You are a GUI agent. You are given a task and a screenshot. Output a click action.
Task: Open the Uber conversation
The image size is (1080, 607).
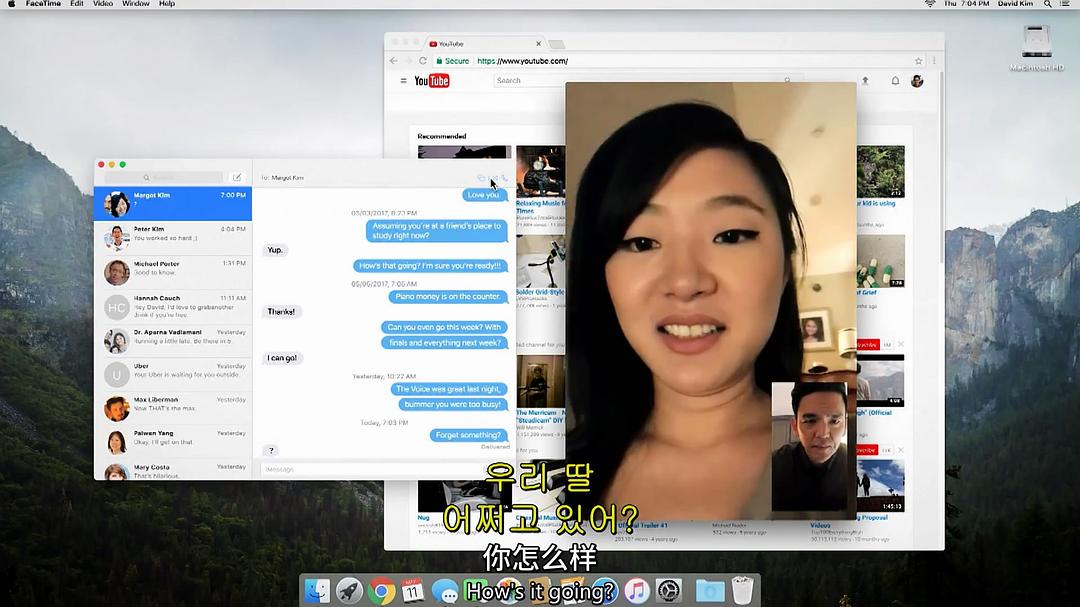point(173,373)
